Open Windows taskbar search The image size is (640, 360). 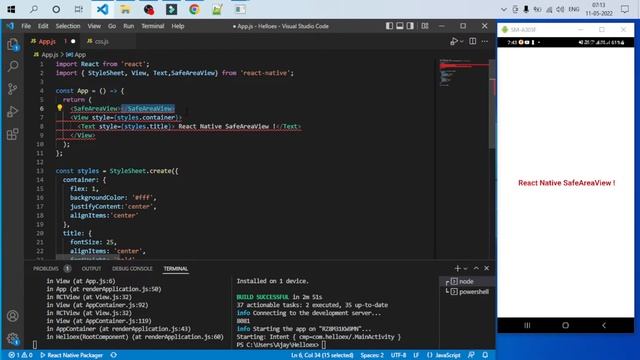[33, 9]
